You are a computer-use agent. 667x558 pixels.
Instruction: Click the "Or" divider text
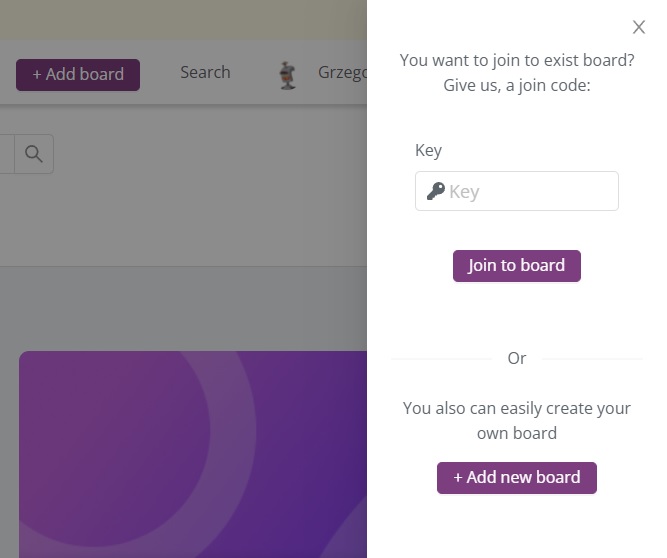pyautogui.click(x=517, y=358)
